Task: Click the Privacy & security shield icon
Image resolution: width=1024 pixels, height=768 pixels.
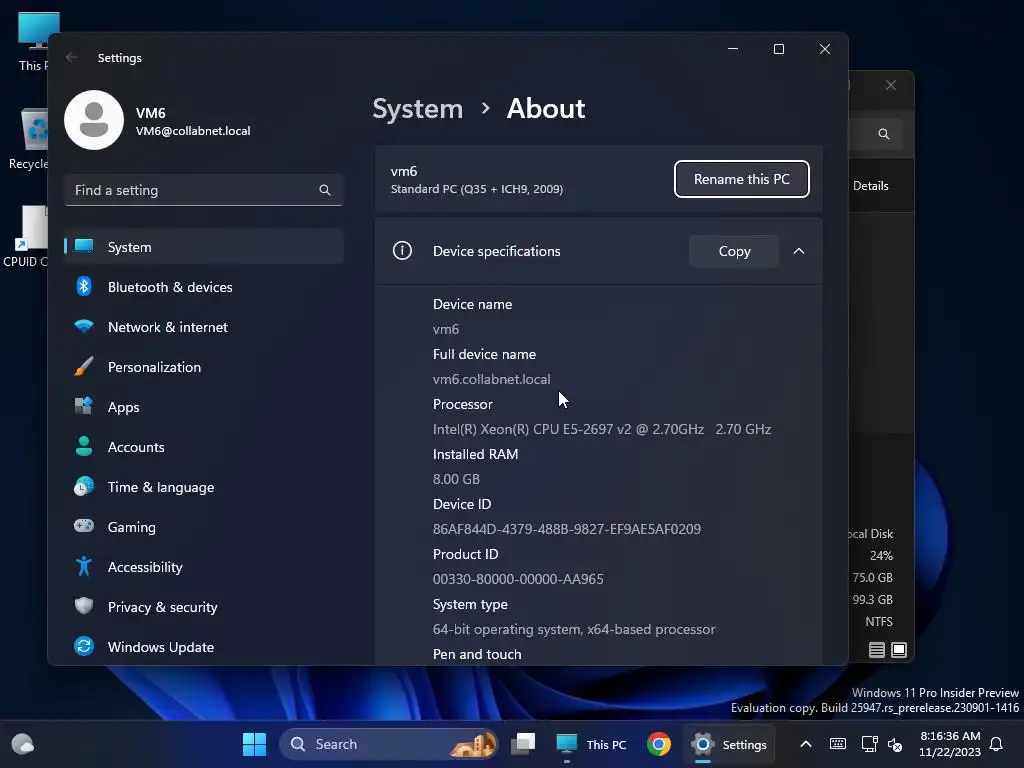Action: [x=84, y=606]
